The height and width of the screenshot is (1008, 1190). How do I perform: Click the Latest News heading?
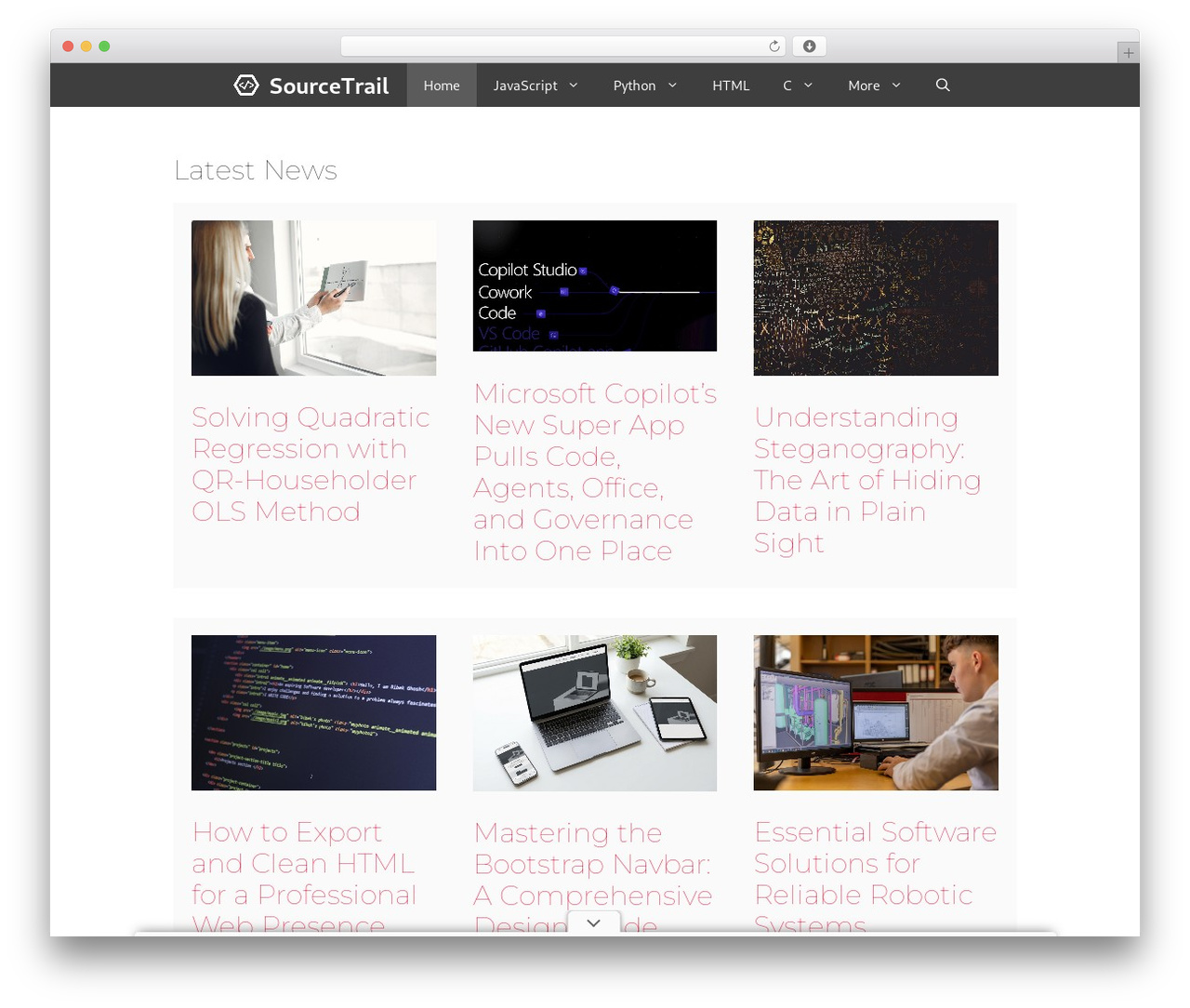[256, 170]
